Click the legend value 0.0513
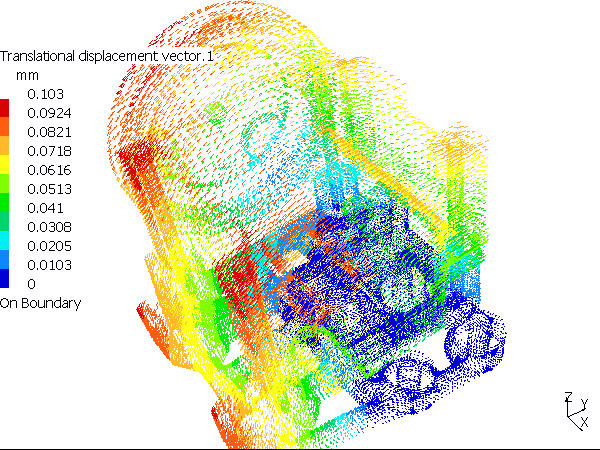 pos(49,189)
